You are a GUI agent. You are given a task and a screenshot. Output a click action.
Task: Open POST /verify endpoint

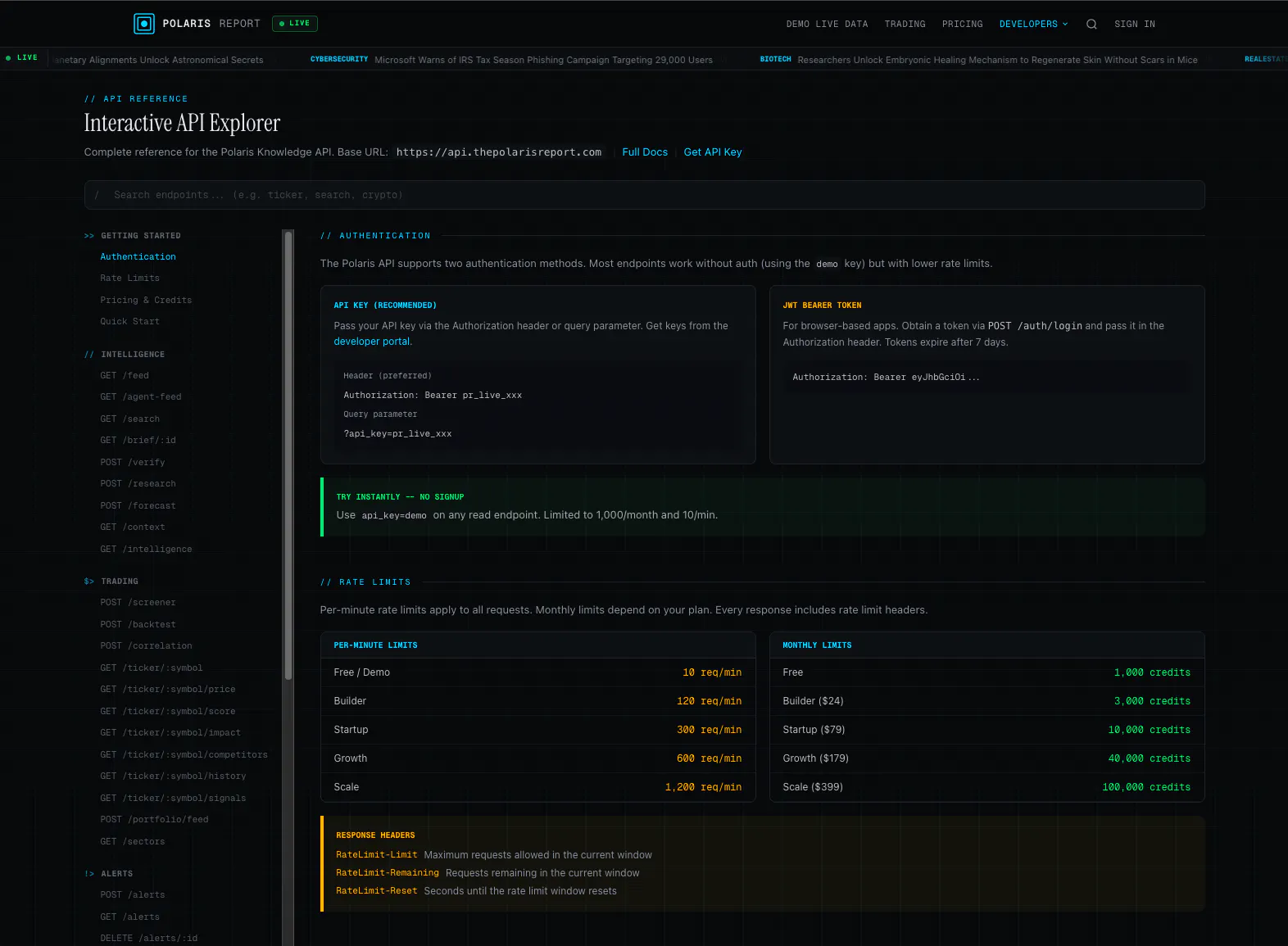133,463
